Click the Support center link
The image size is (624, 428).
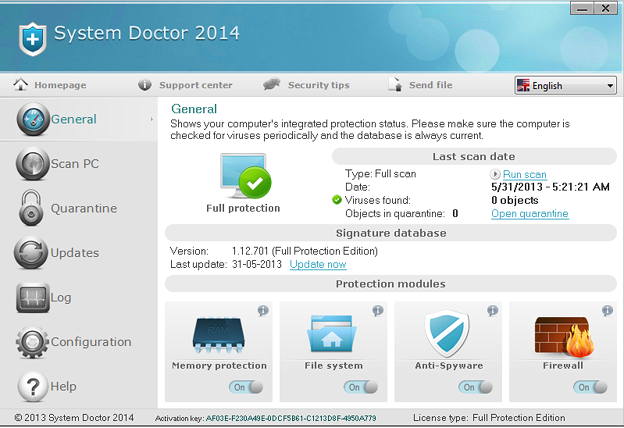point(195,85)
